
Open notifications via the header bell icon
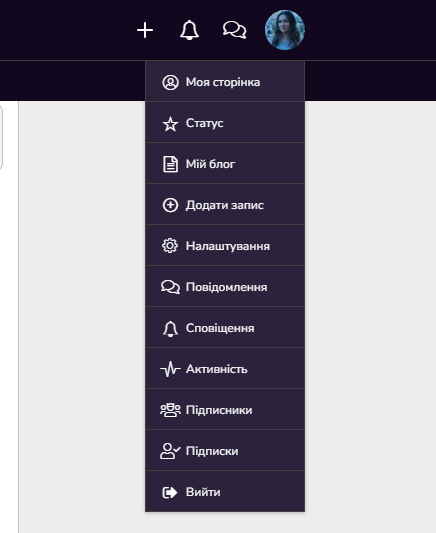click(x=189, y=30)
